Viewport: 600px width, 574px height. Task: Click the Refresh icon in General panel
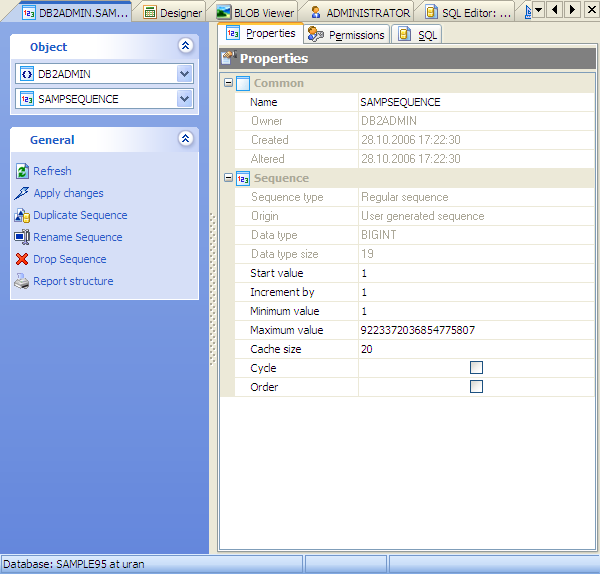click(x=23, y=171)
